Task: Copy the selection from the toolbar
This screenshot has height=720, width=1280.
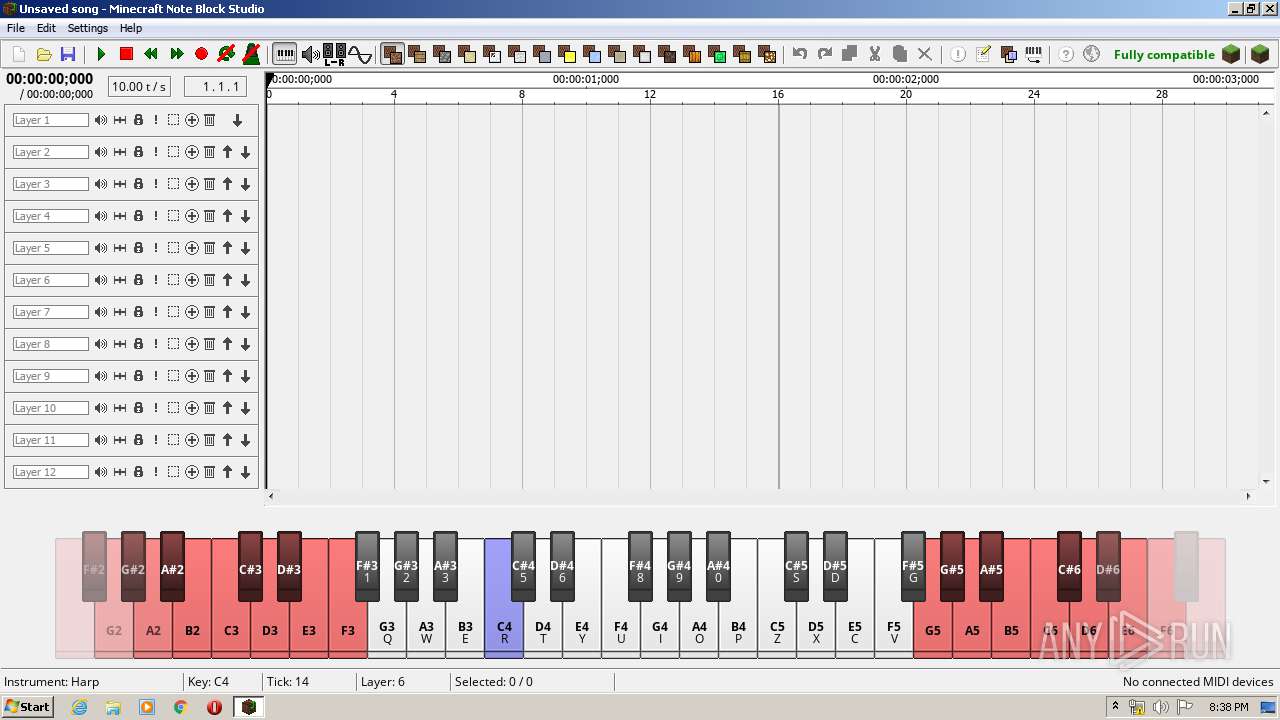Action: [850, 54]
